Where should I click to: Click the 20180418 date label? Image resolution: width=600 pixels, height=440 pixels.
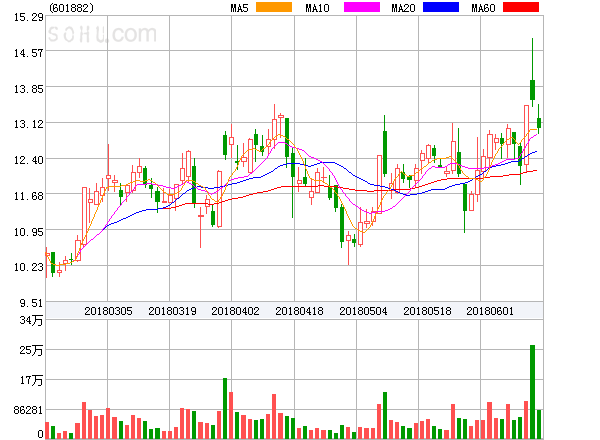click(299, 311)
